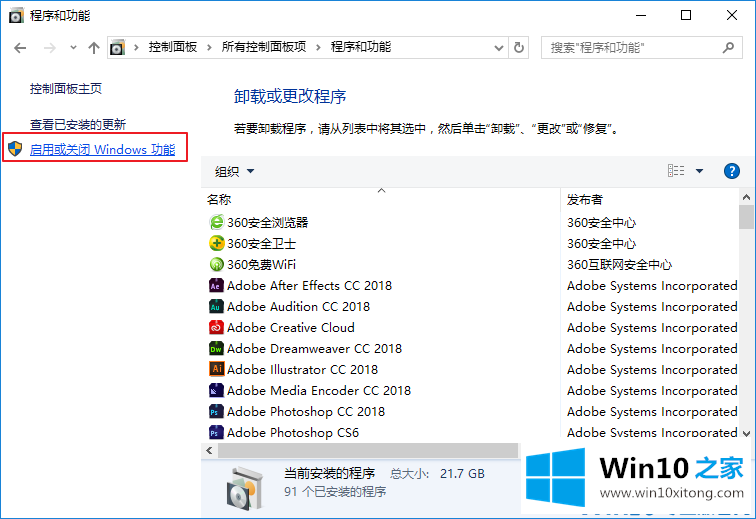756x519 pixels.
Task: Click the 21.7 GB total size value
Action: 462,474
